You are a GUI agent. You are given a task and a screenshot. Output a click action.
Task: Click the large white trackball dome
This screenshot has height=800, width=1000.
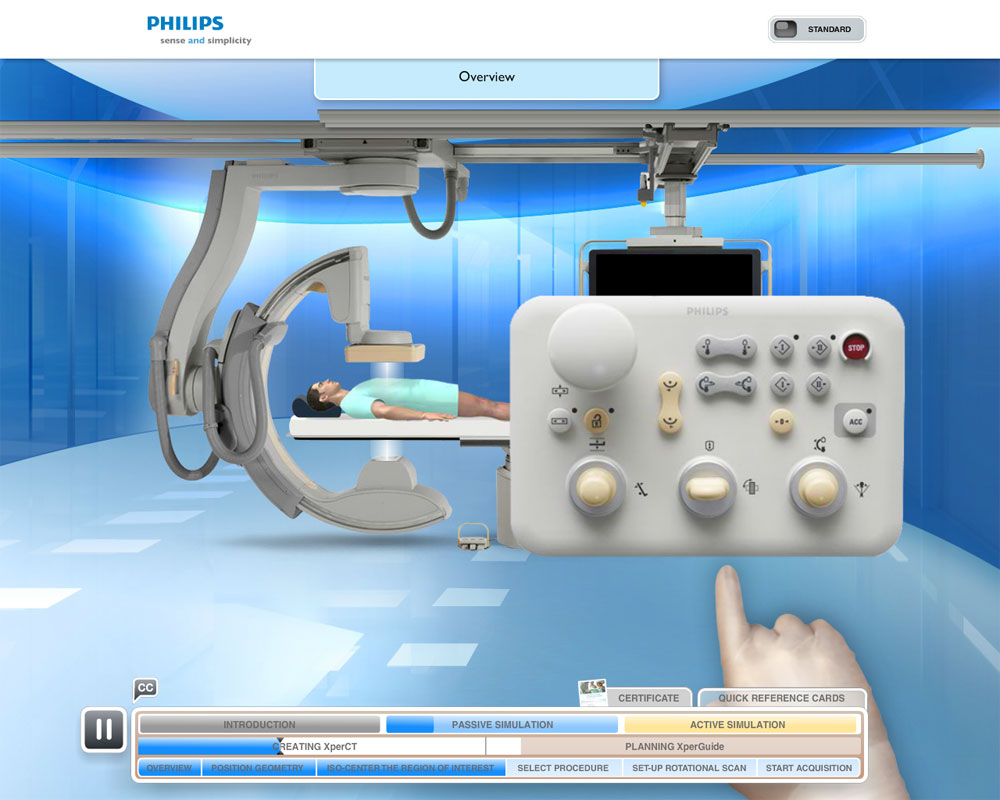coord(592,346)
